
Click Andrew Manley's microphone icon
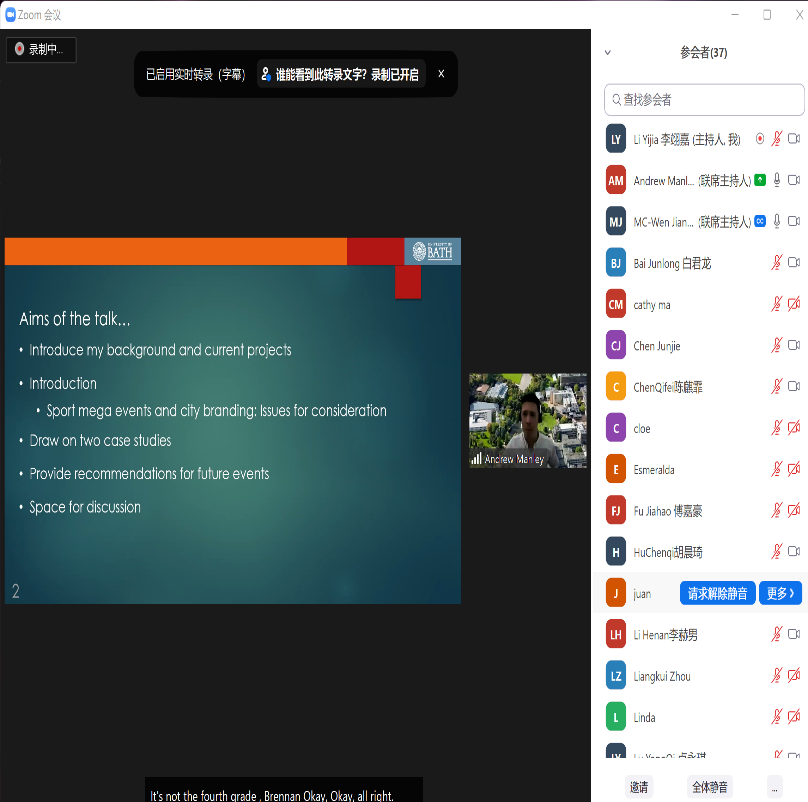pyautogui.click(x=776, y=180)
